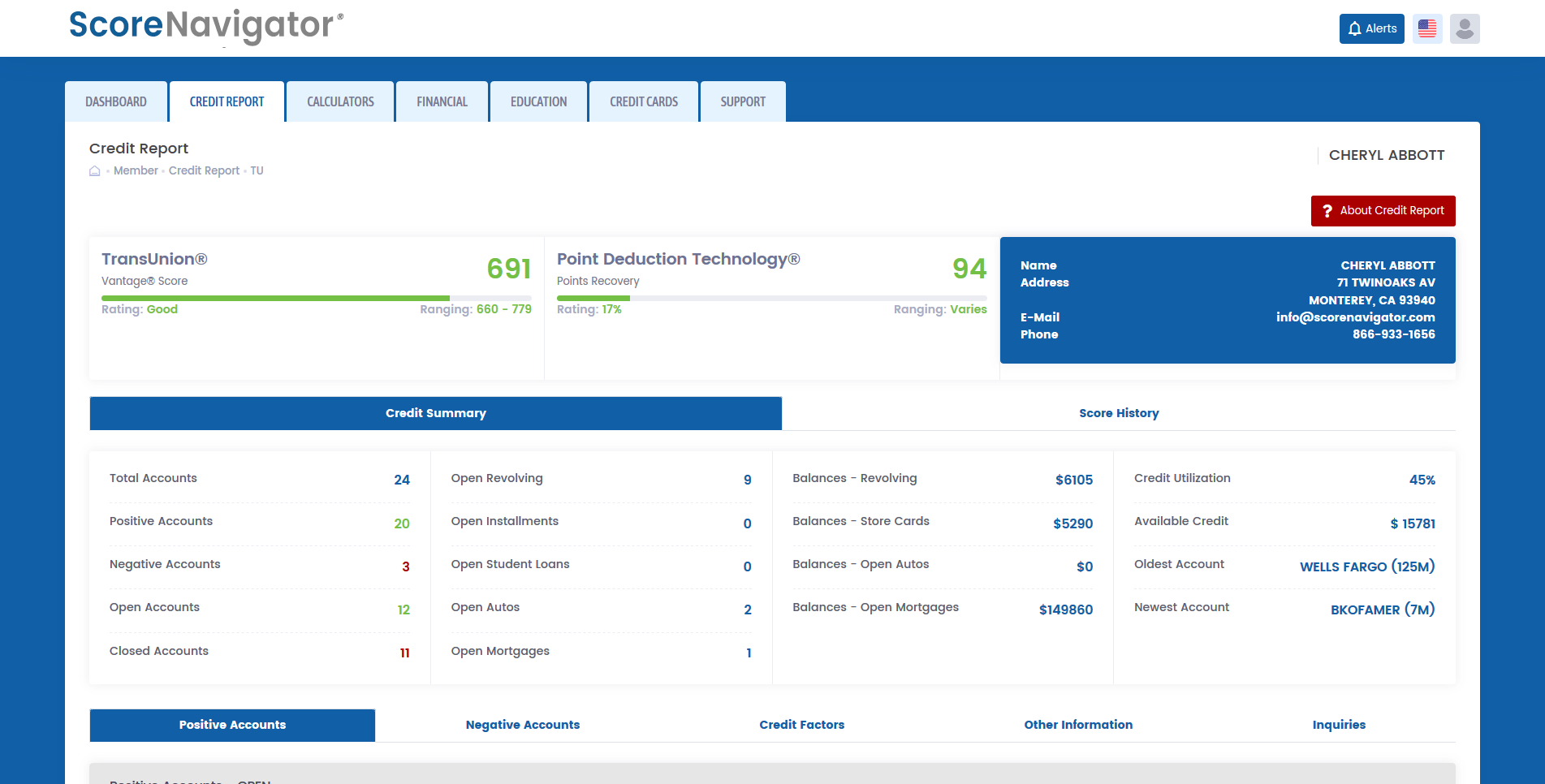Click the Open Mortgages balance $149860

point(1066,610)
